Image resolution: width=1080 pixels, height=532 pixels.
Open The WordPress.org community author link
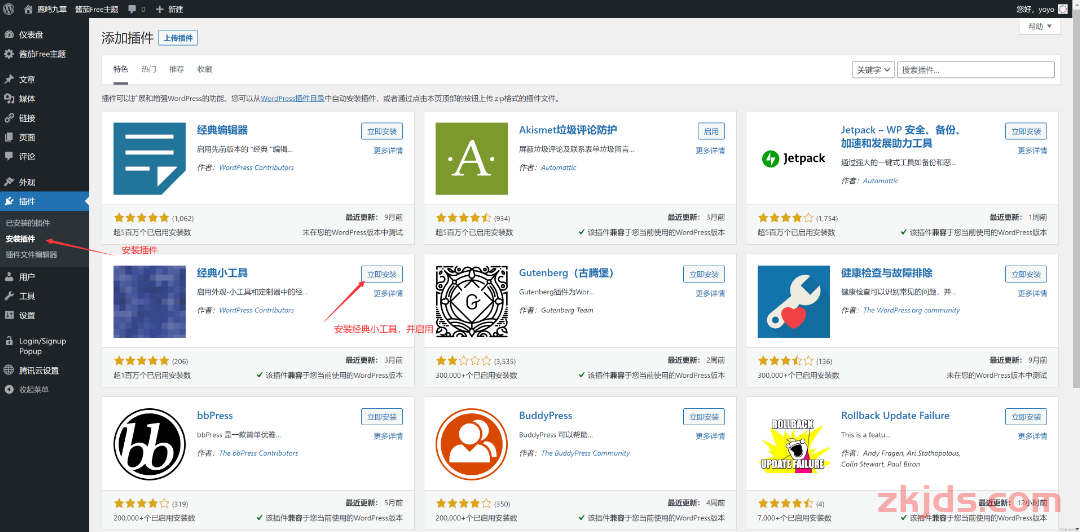[x=911, y=310]
